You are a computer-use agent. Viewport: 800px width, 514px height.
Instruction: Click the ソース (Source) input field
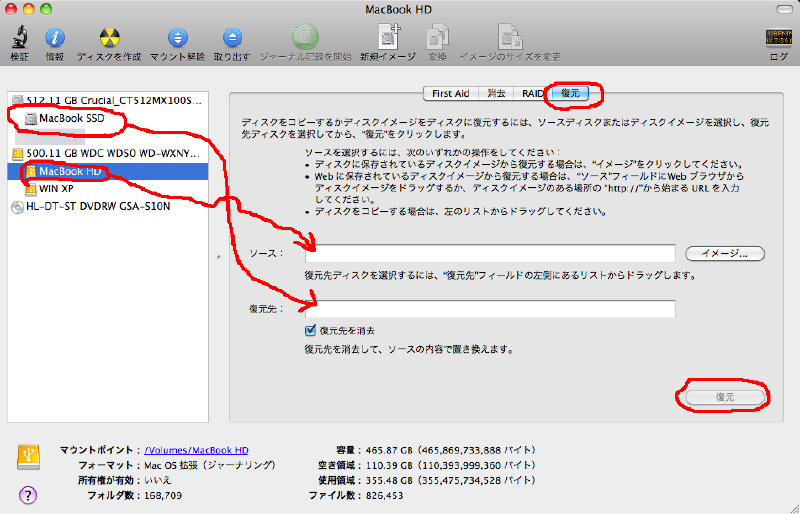tap(490, 253)
